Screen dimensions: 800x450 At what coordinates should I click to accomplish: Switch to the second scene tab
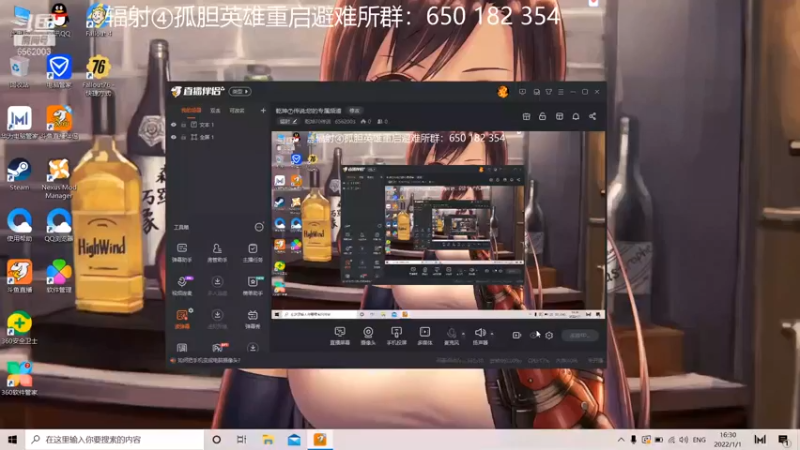pyautogui.click(x=215, y=111)
